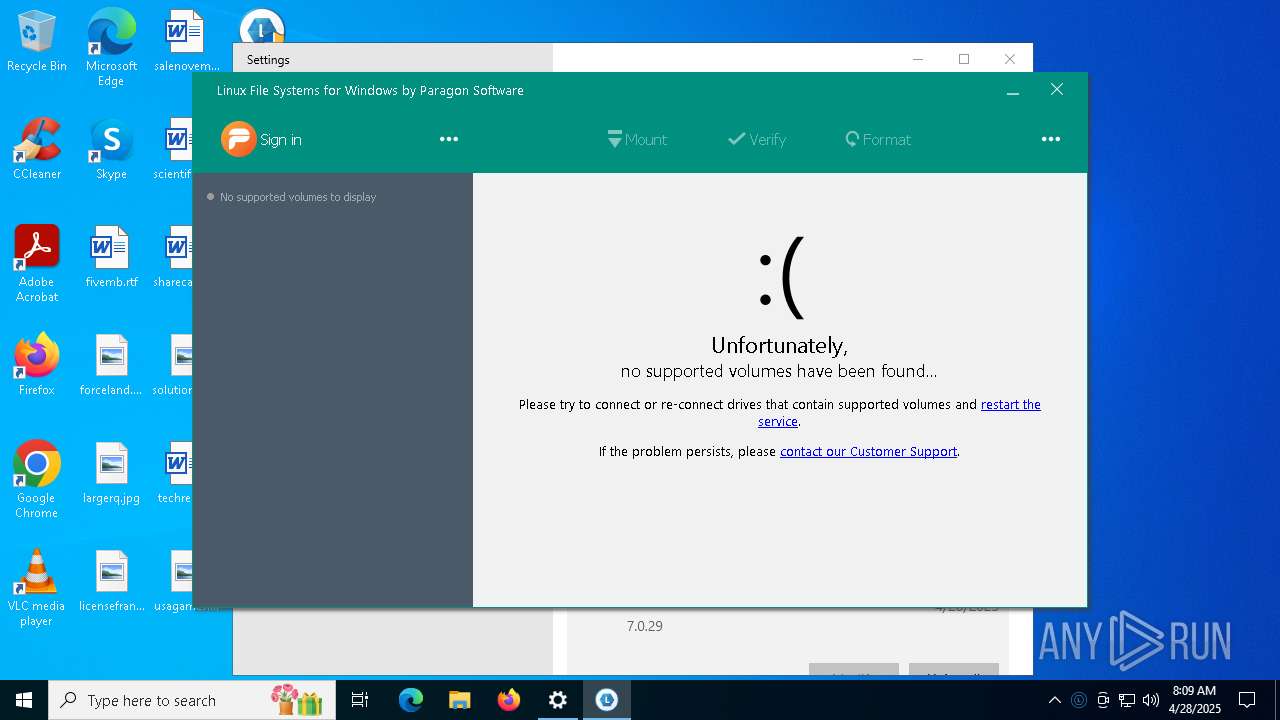The height and width of the screenshot is (720, 1280).
Task: Select licensefran image file on desktop
Action: (x=111, y=581)
